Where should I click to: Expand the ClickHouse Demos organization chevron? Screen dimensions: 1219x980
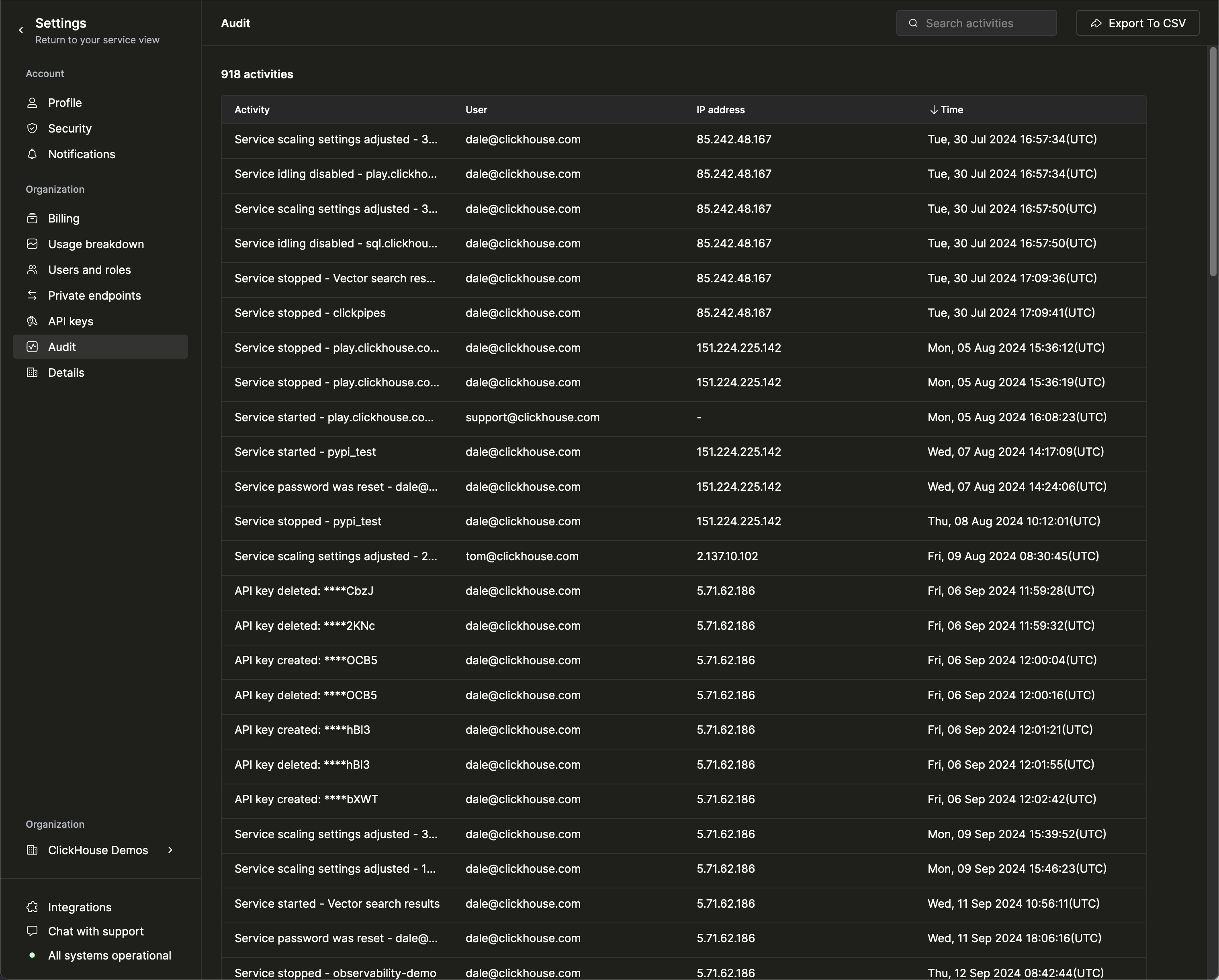coord(170,850)
